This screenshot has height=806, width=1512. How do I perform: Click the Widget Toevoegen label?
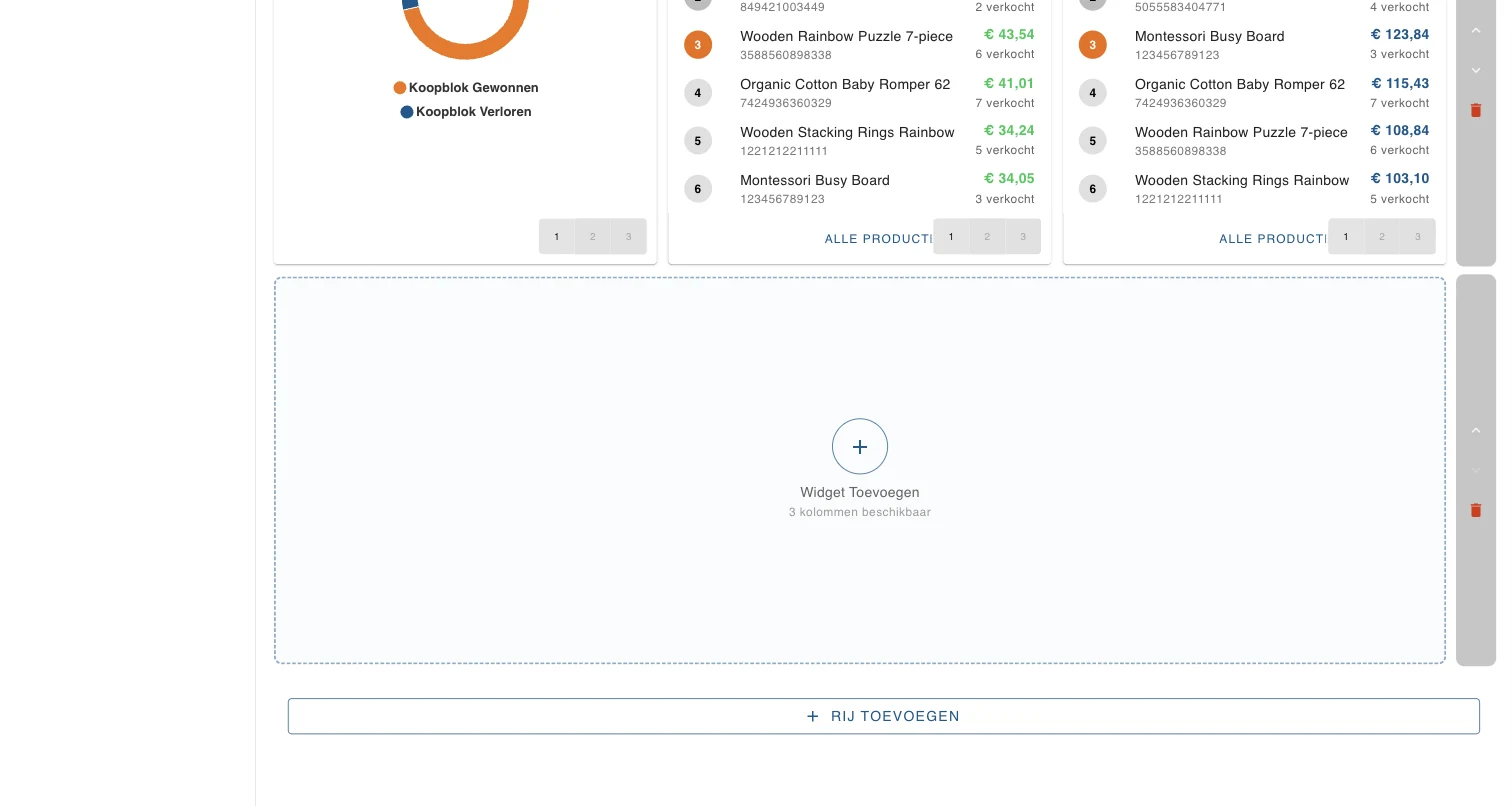tap(860, 492)
